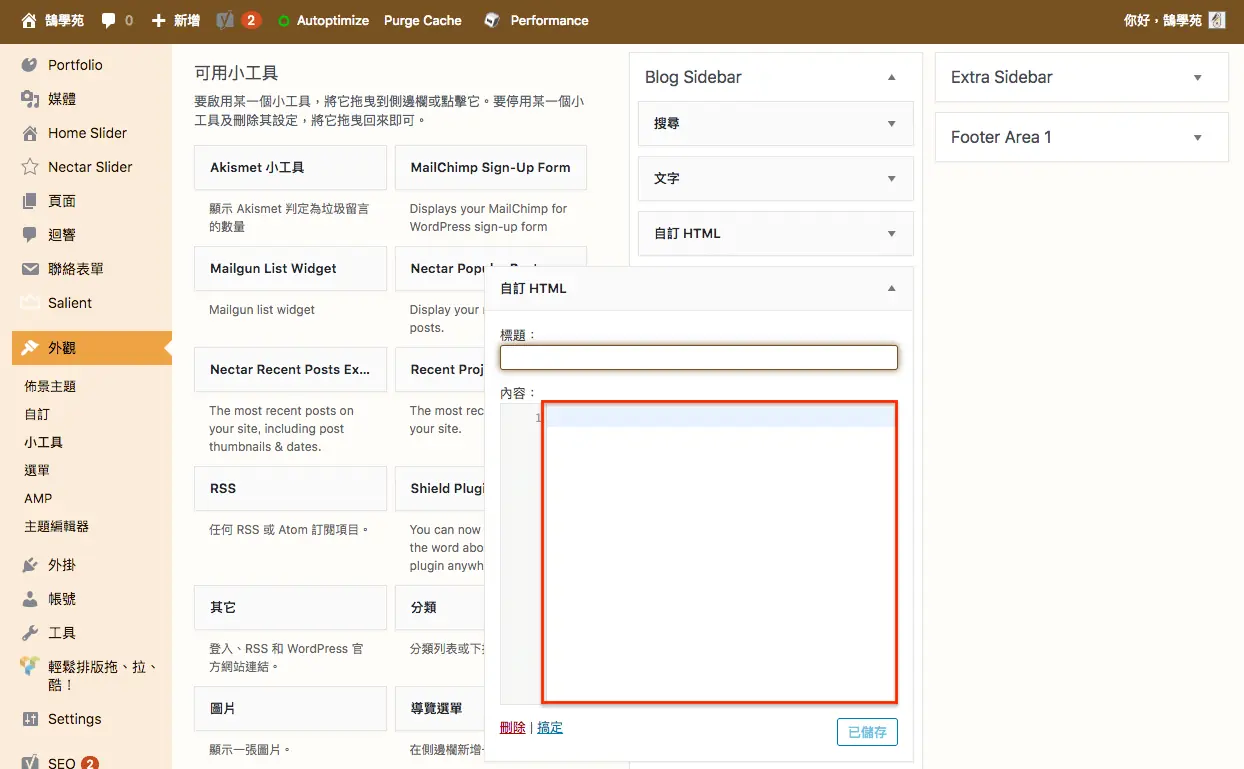Expand the collapsed 自訂 HTML widget arrow
The image size is (1244, 769).
(892, 233)
